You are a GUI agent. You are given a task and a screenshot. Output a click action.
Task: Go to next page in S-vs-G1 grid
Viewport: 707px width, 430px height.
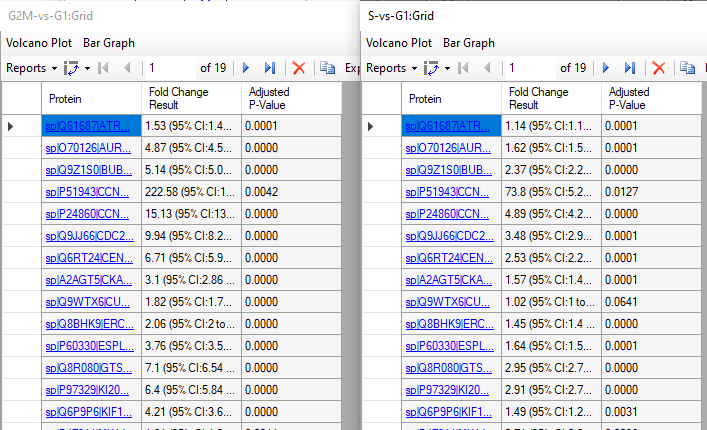coord(606,68)
